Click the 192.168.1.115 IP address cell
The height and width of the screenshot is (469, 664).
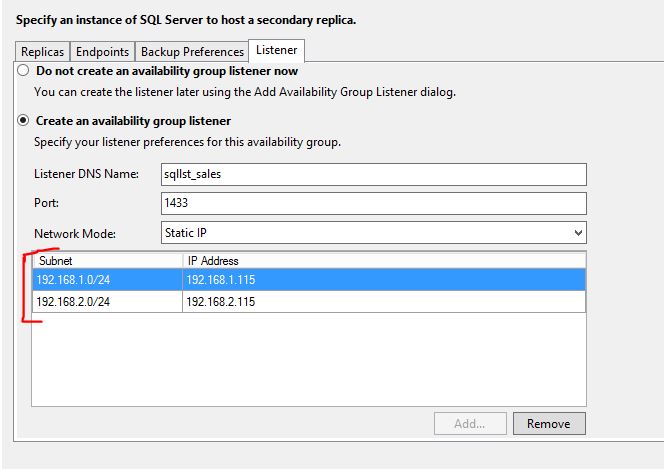coord(384,280)
